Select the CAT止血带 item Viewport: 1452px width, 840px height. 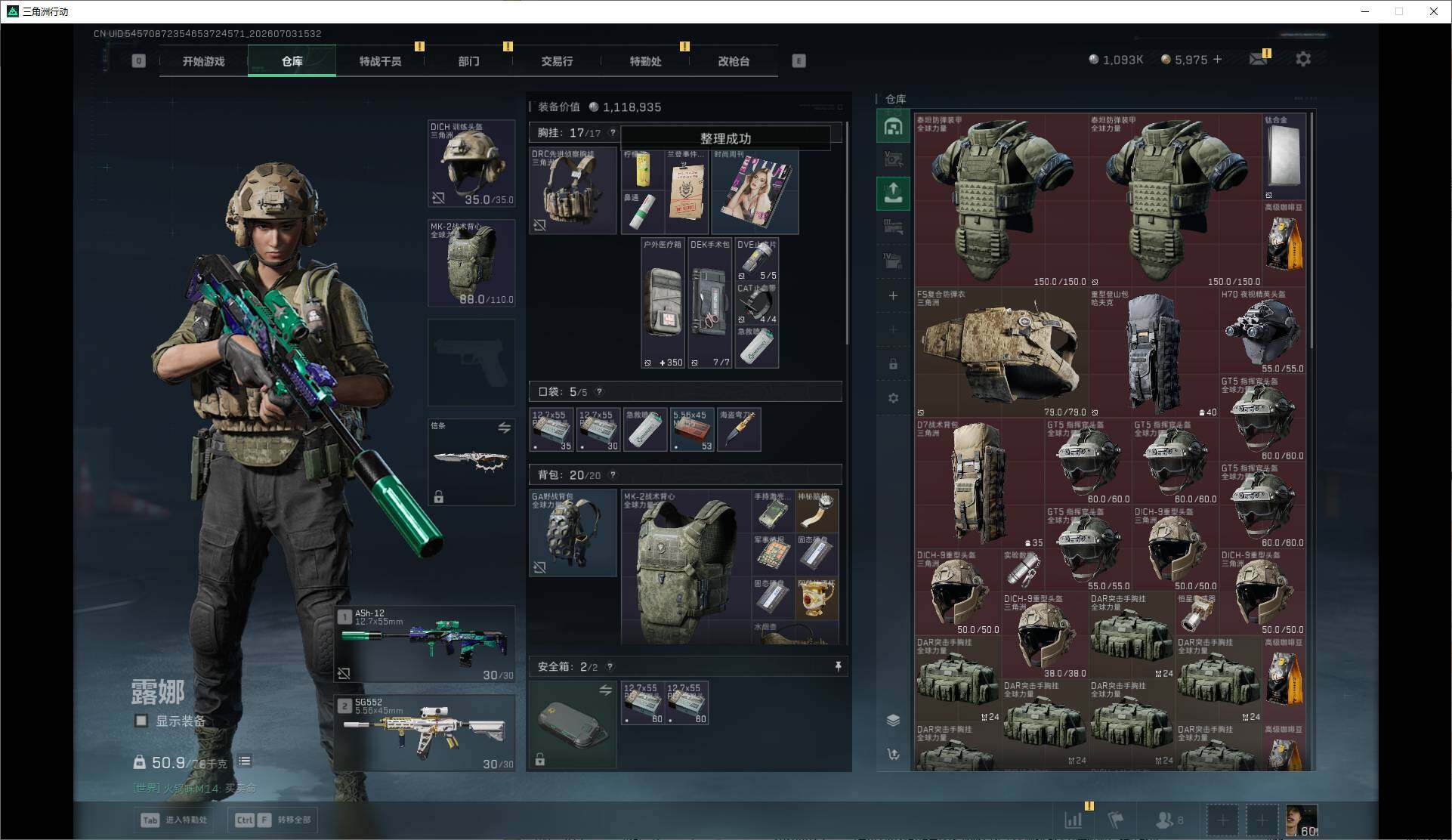click(757, 304)
